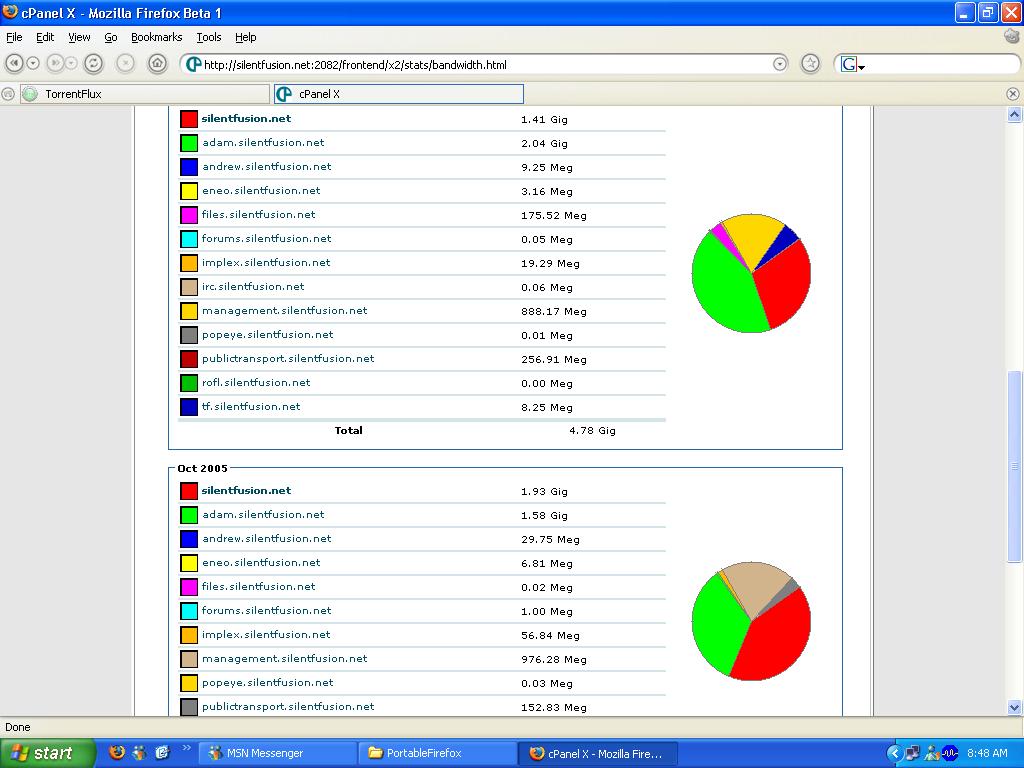Open the rofl.silentfusion.net link
Screen dimensions: 1024x768
tap(256, 383)
